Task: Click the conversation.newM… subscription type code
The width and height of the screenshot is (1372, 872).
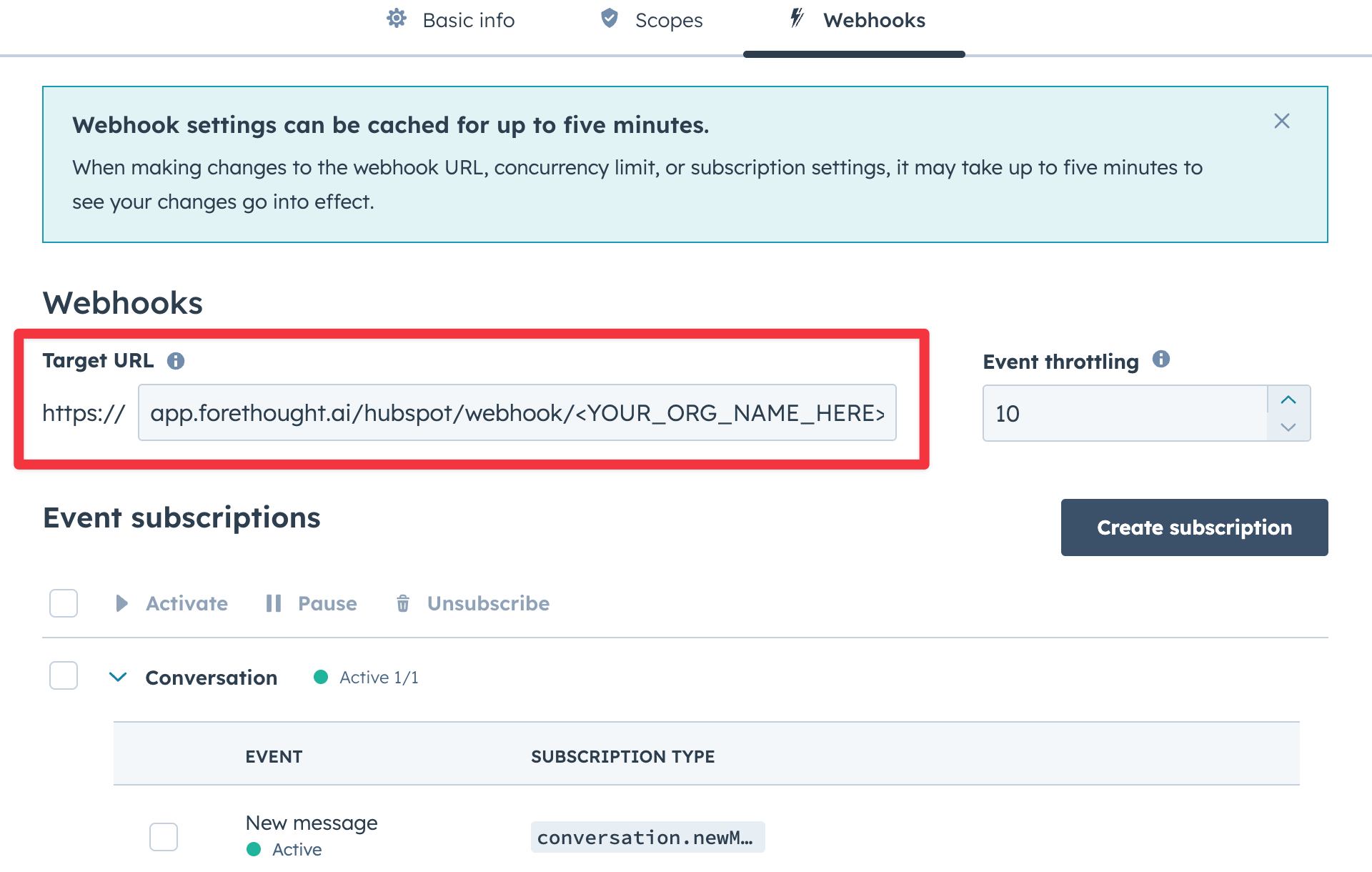Action: [x=647, y=837]
